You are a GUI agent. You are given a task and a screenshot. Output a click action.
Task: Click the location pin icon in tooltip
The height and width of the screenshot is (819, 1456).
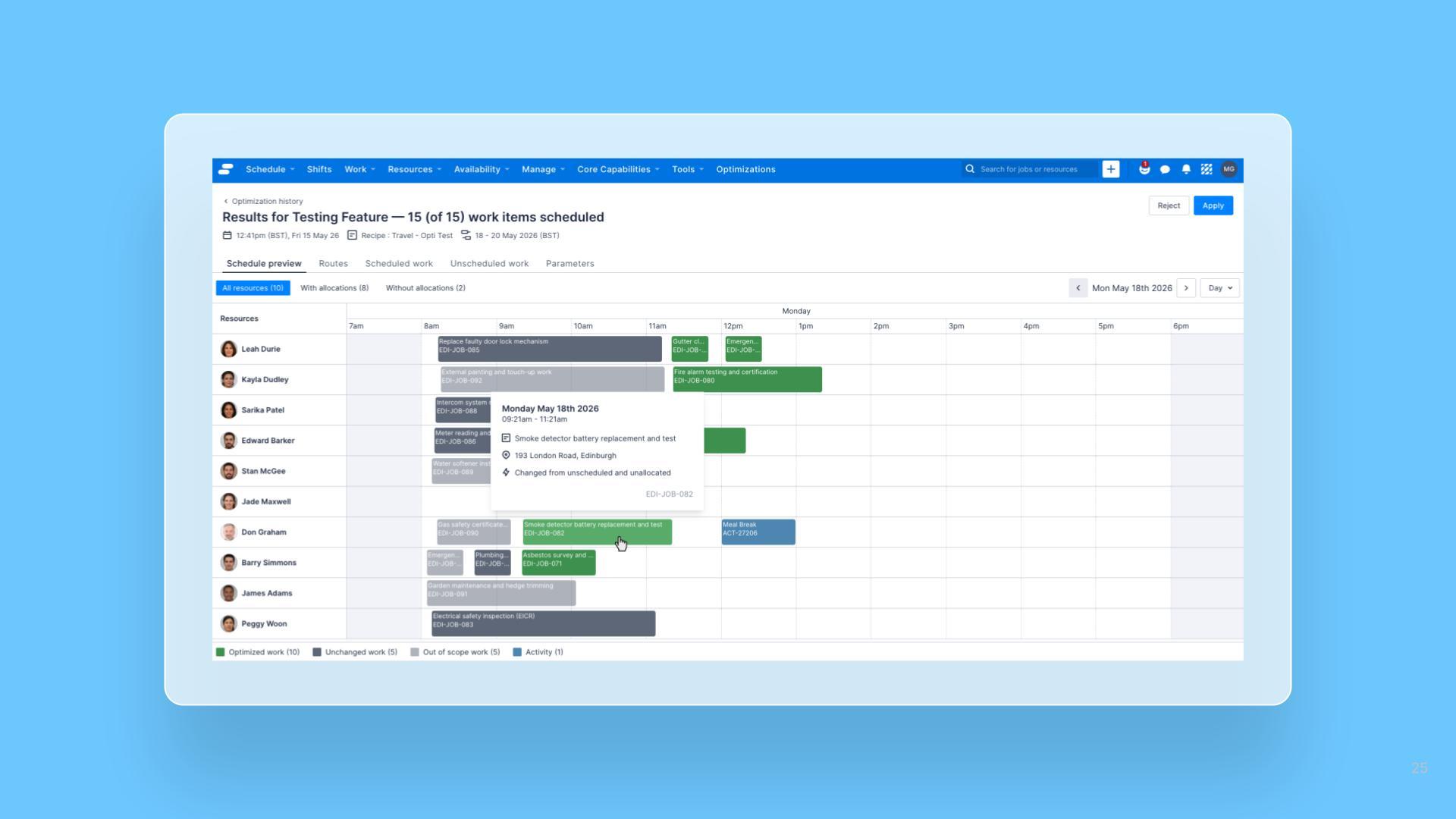click(x=506, y=455)
